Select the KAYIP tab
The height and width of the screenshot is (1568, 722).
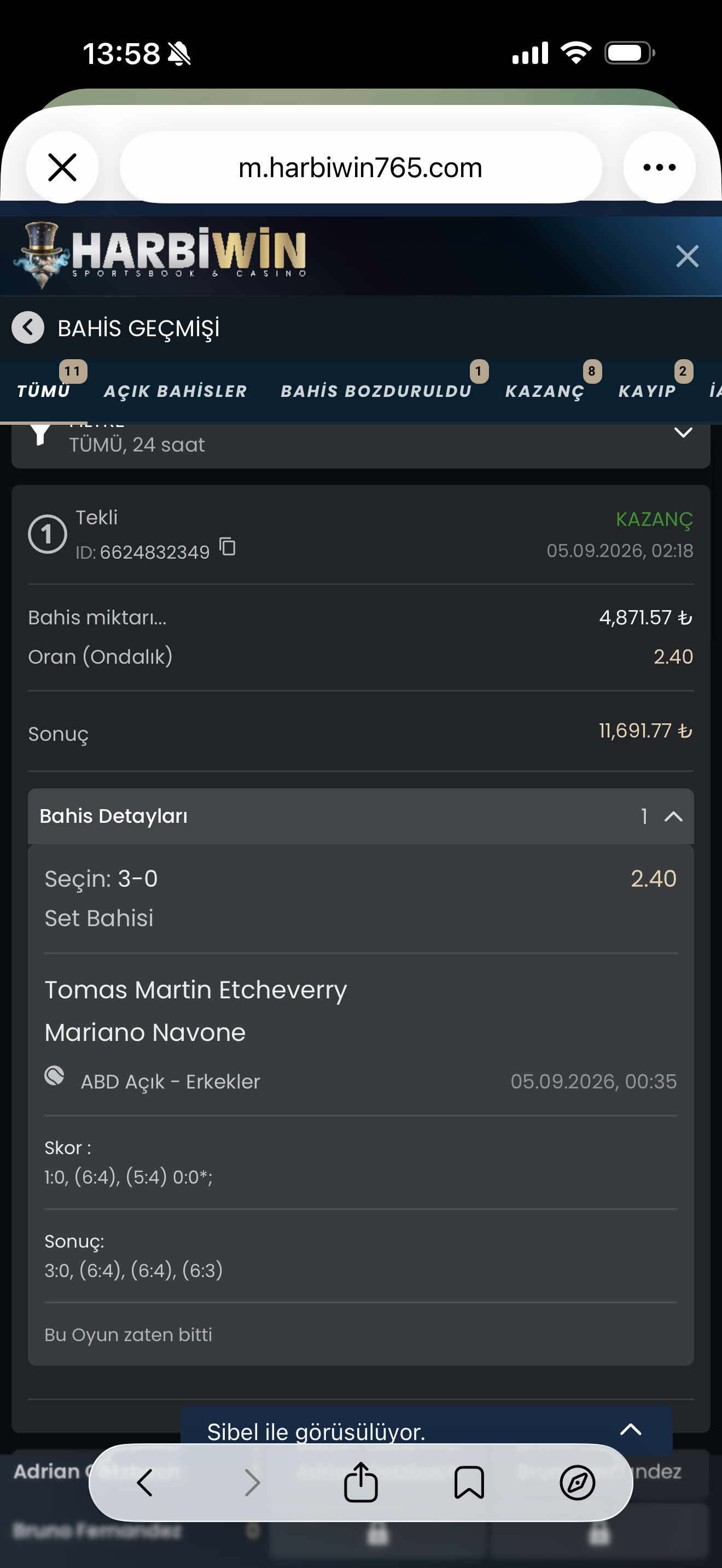pyautogui.click(x=647, y=391)
